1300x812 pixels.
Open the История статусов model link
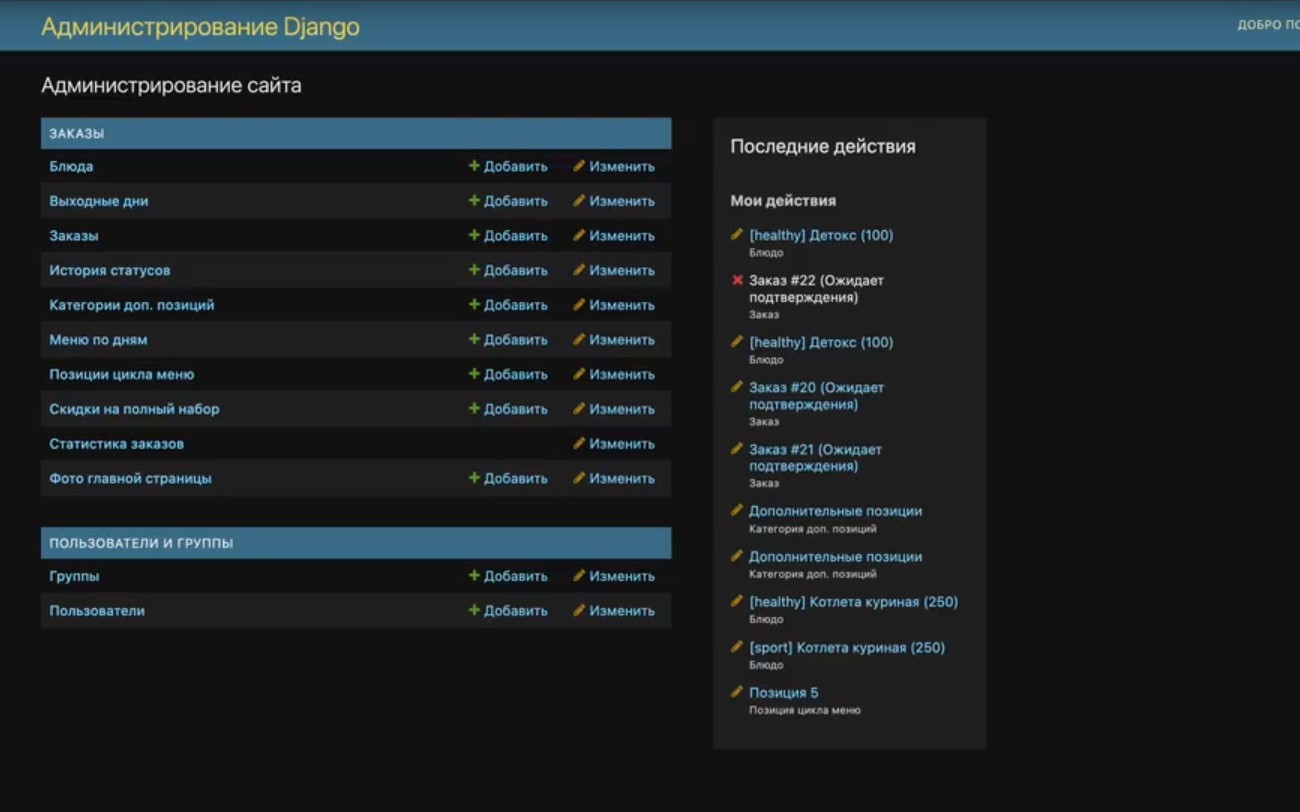point(110,270)
